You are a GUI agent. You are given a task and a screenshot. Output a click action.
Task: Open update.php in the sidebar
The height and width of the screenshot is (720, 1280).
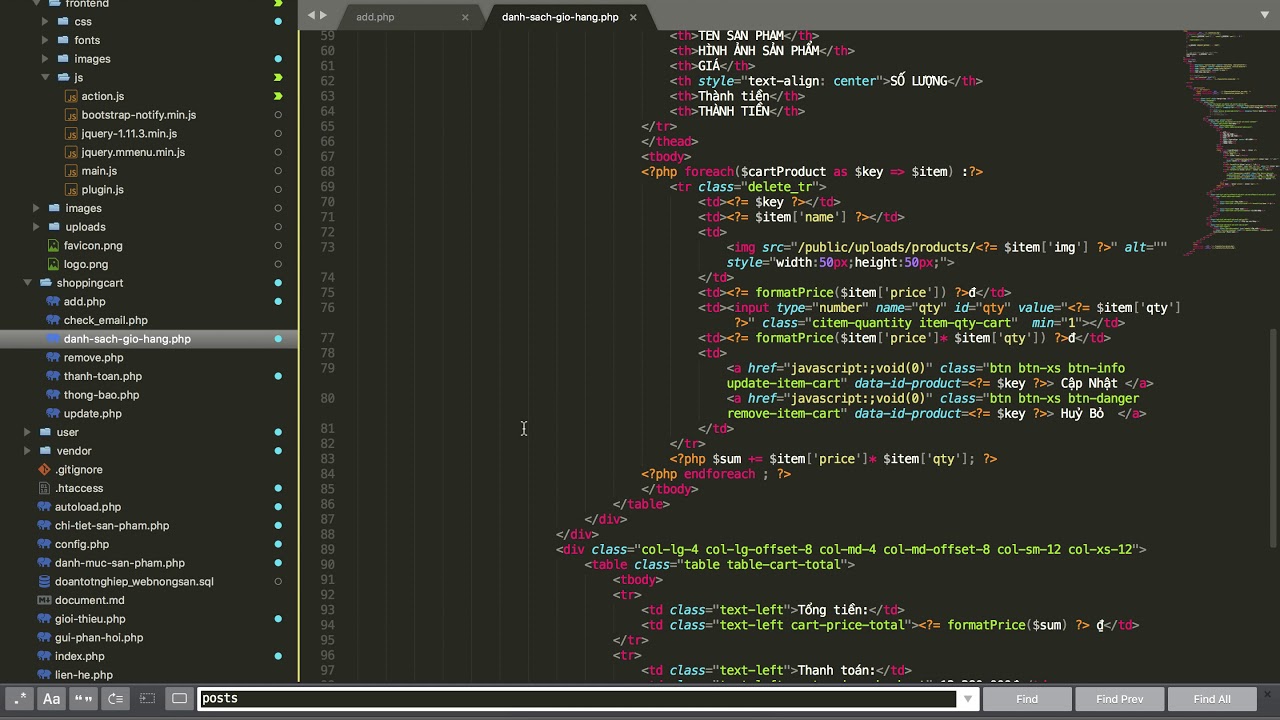coord(93,414)
